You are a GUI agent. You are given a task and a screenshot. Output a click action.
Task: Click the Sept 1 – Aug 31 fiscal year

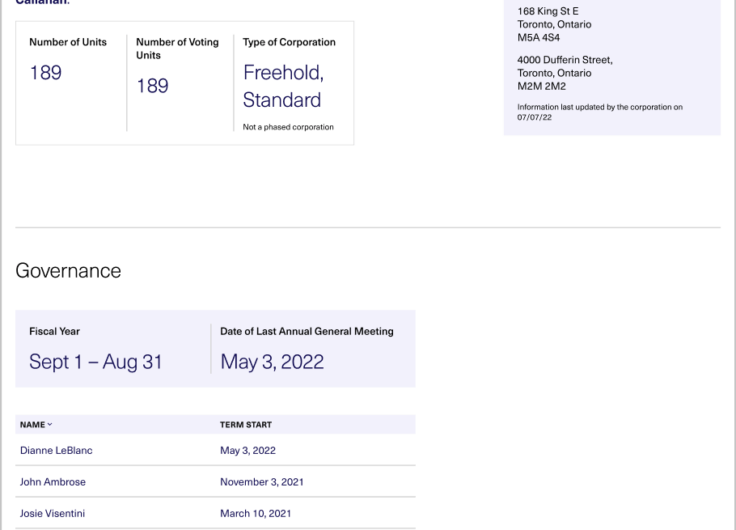click(96, 361)
